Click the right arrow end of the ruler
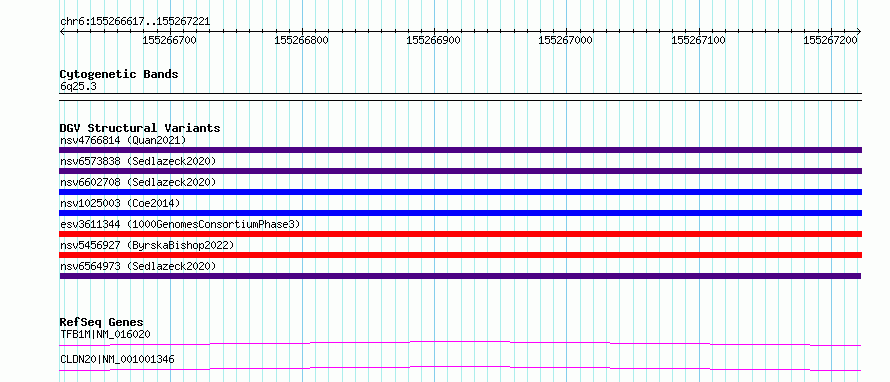 pyautogui.click(x=858, y=31)
